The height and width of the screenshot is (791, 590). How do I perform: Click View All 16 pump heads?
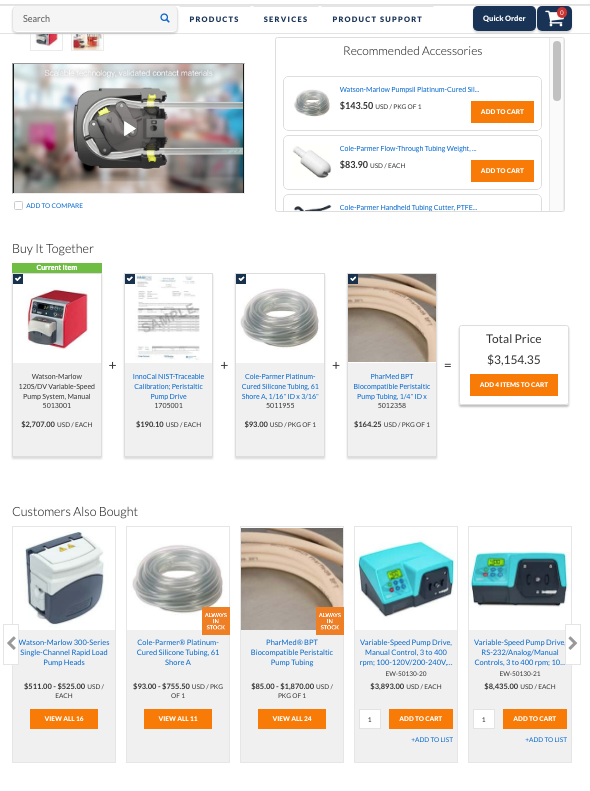[64, 719]
